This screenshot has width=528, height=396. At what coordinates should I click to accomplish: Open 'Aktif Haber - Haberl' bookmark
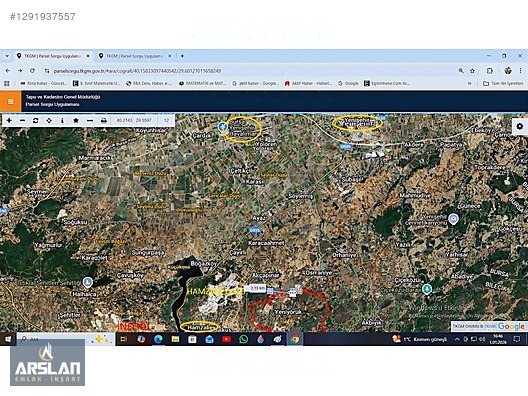coord(308,83)
